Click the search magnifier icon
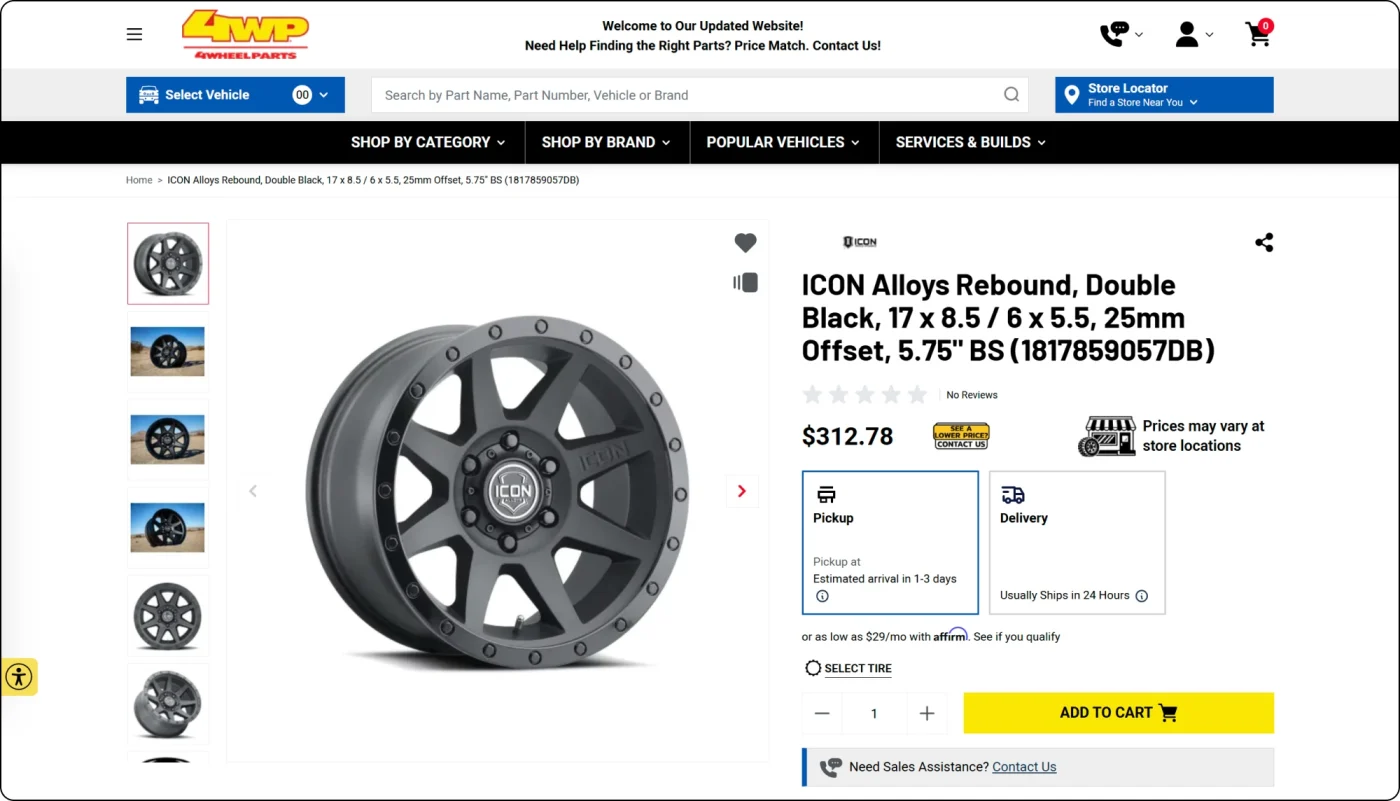Viewport: 1400px width, 801px height. click(1012, 95)
